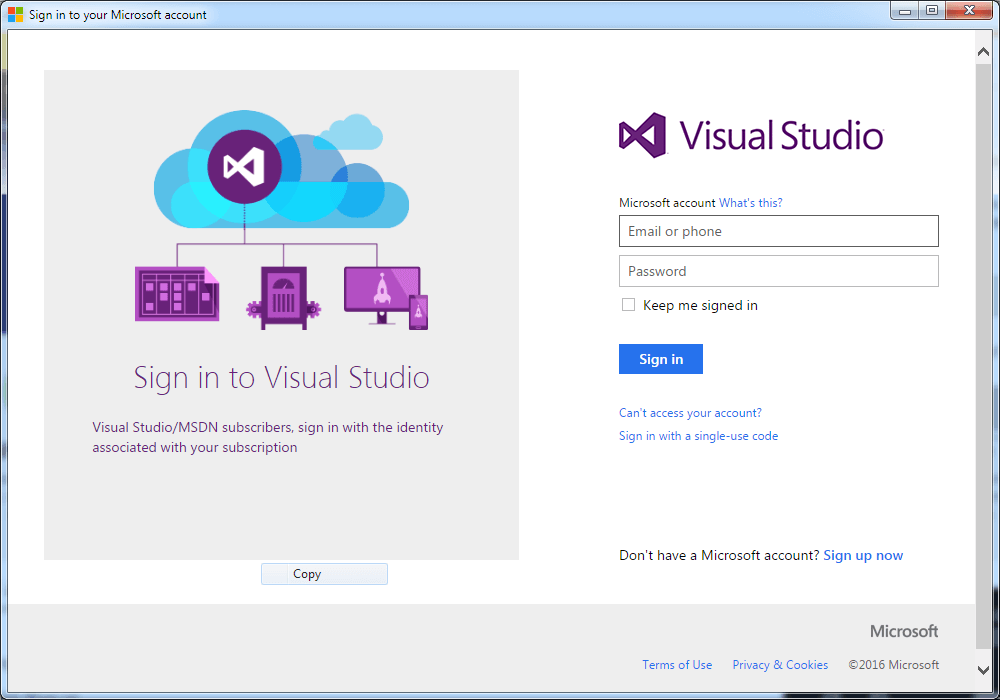Image resolution: width=1000 pixels, height=700 pixels.
Task: Click the Microsoft four-color logo in title bar
Action: pyautogui.click(x=15, y=14)
